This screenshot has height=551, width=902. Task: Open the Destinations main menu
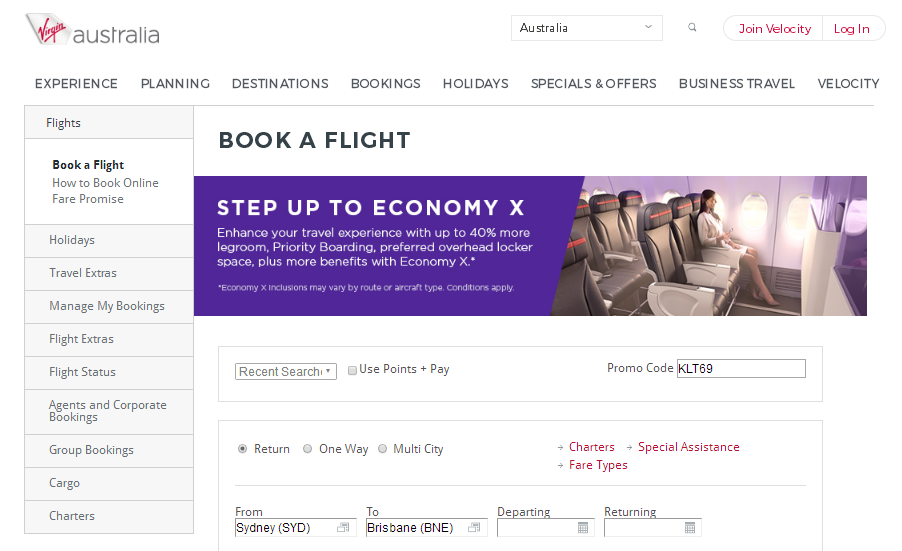pyautogui.click(x=280, y=84)
